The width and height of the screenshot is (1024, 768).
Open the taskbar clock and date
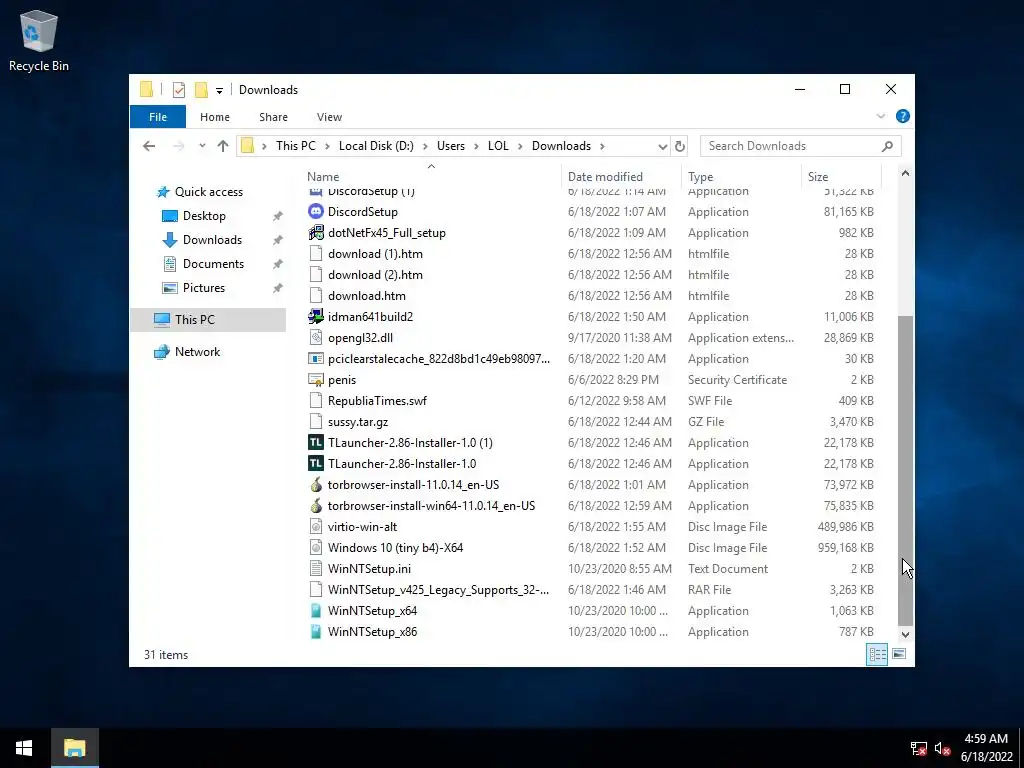pyautogui.click(x=986, y=748)
